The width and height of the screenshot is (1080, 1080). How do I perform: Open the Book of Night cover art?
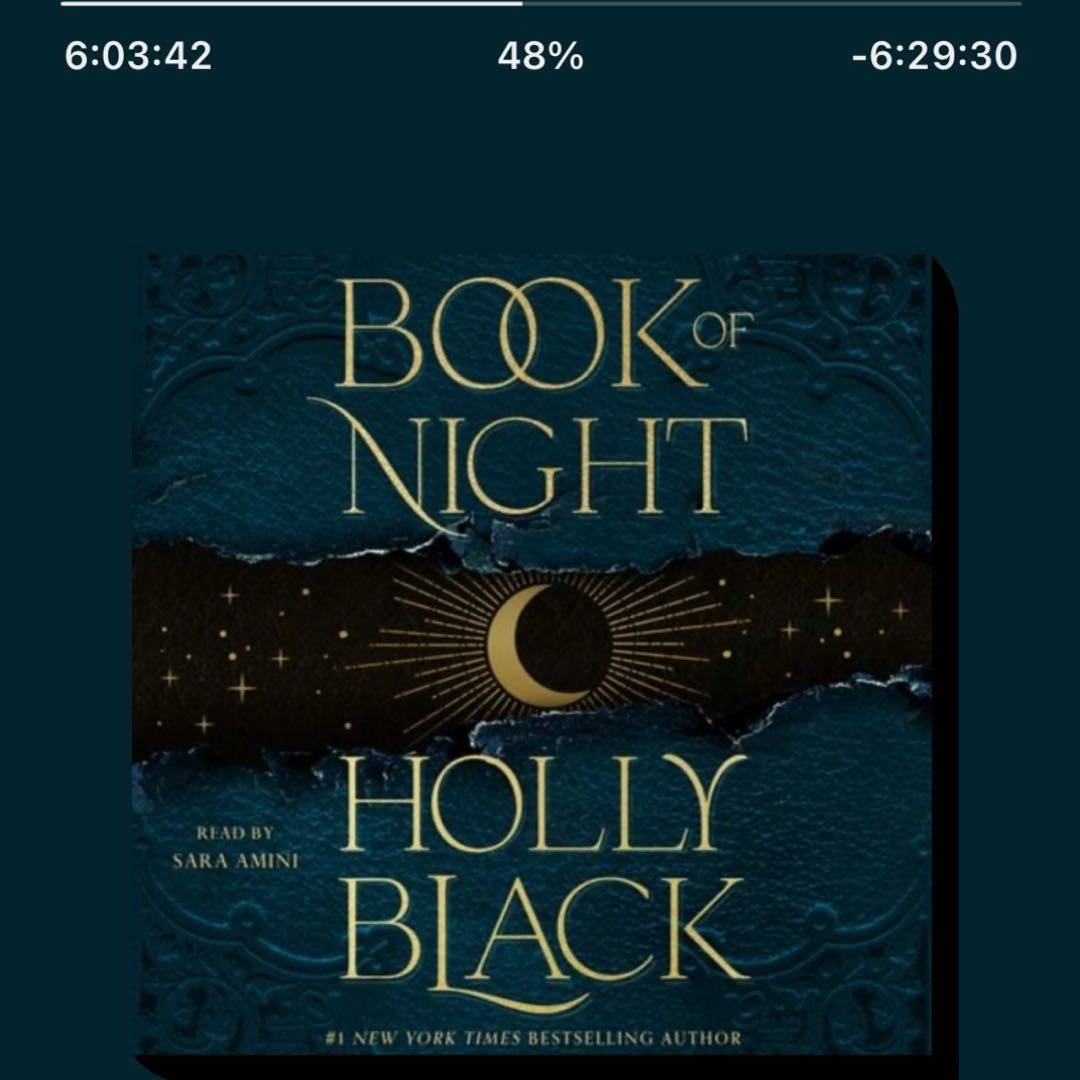coord(532,654)
